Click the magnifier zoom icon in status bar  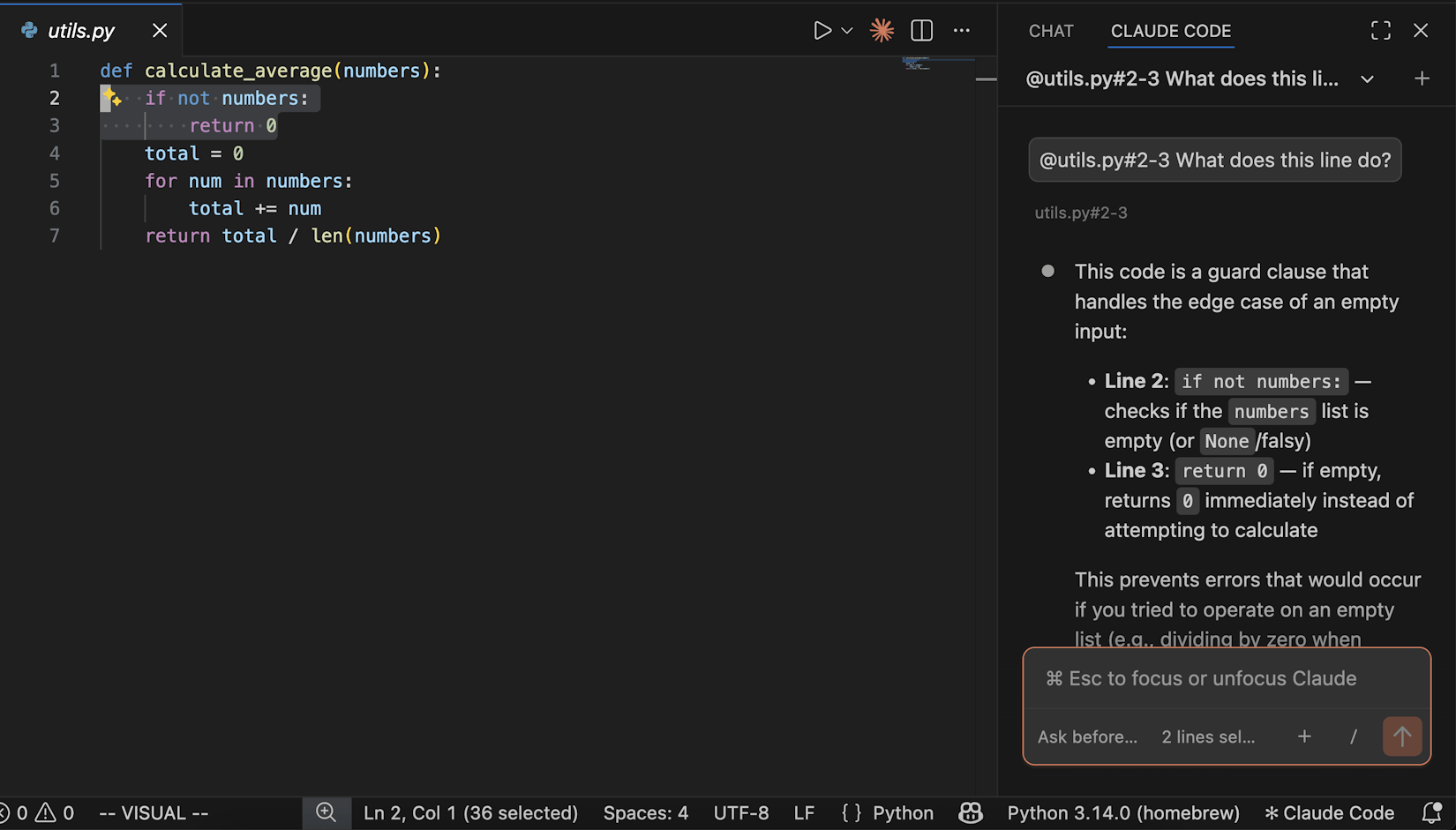click(x=326, y=812)
